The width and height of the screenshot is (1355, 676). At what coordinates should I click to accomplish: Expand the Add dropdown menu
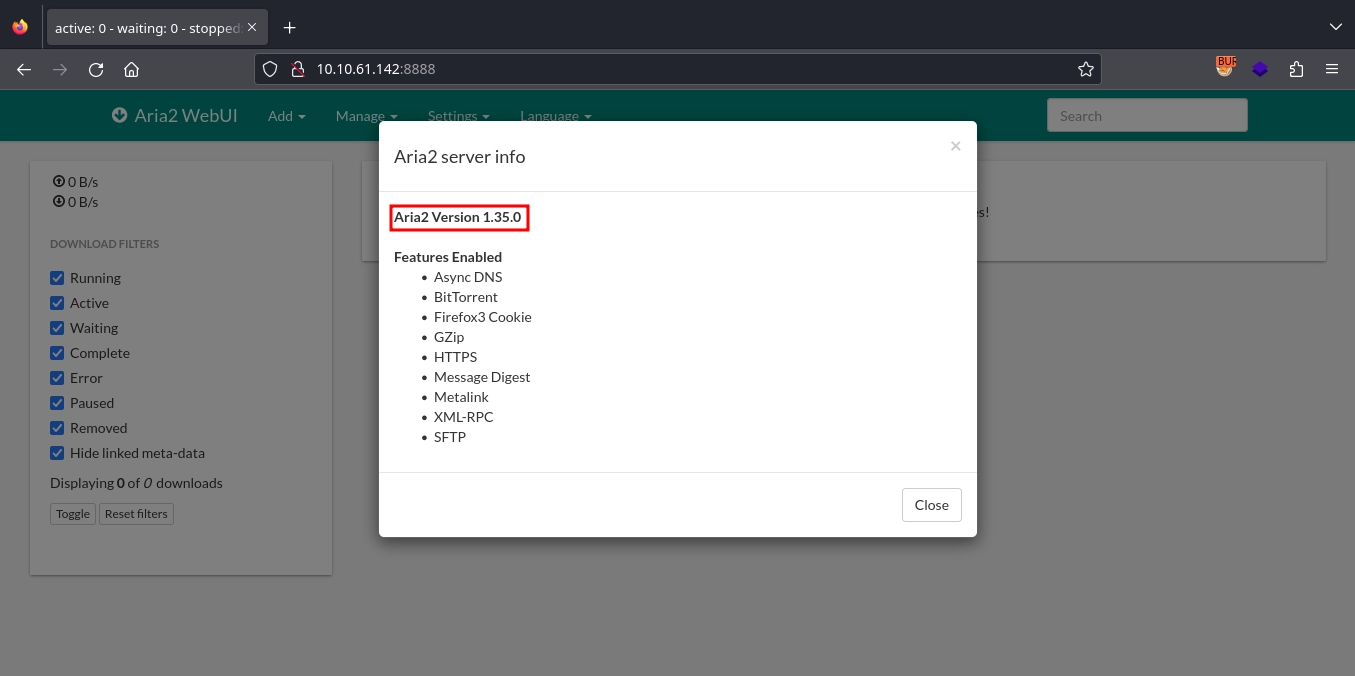286,116
